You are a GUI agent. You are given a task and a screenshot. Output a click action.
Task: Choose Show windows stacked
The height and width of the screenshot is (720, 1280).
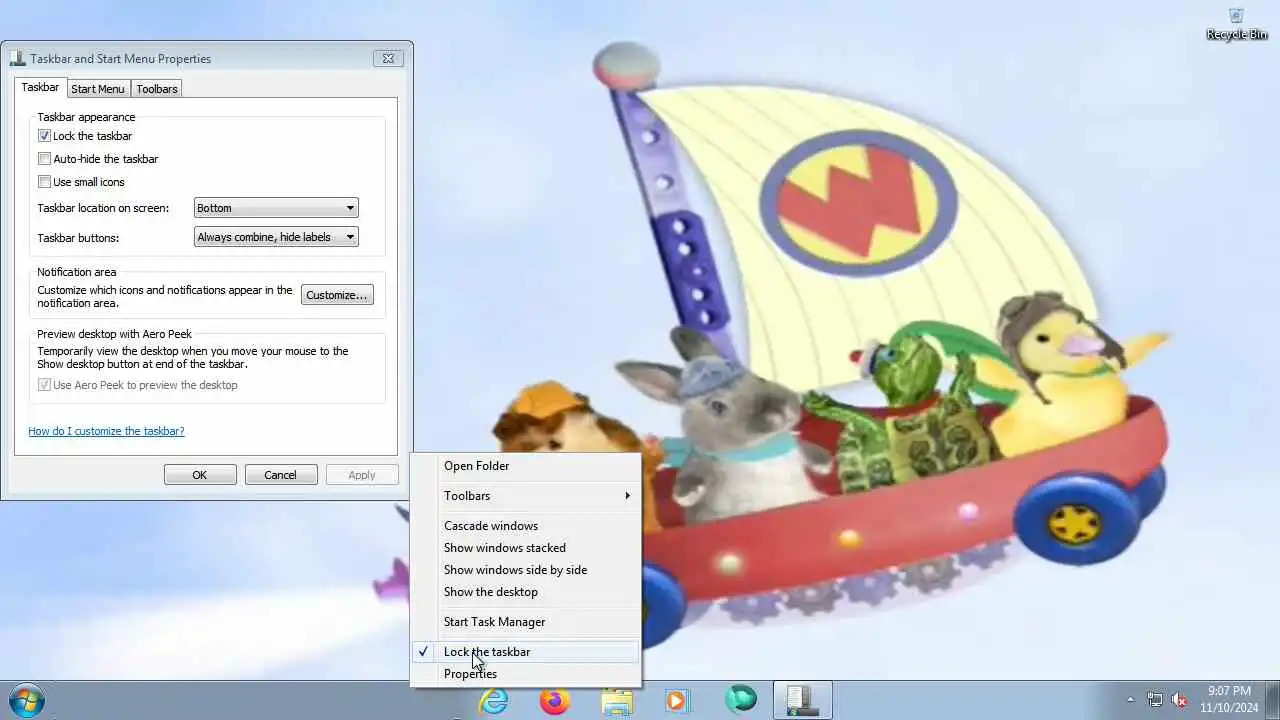coord(525,548)
